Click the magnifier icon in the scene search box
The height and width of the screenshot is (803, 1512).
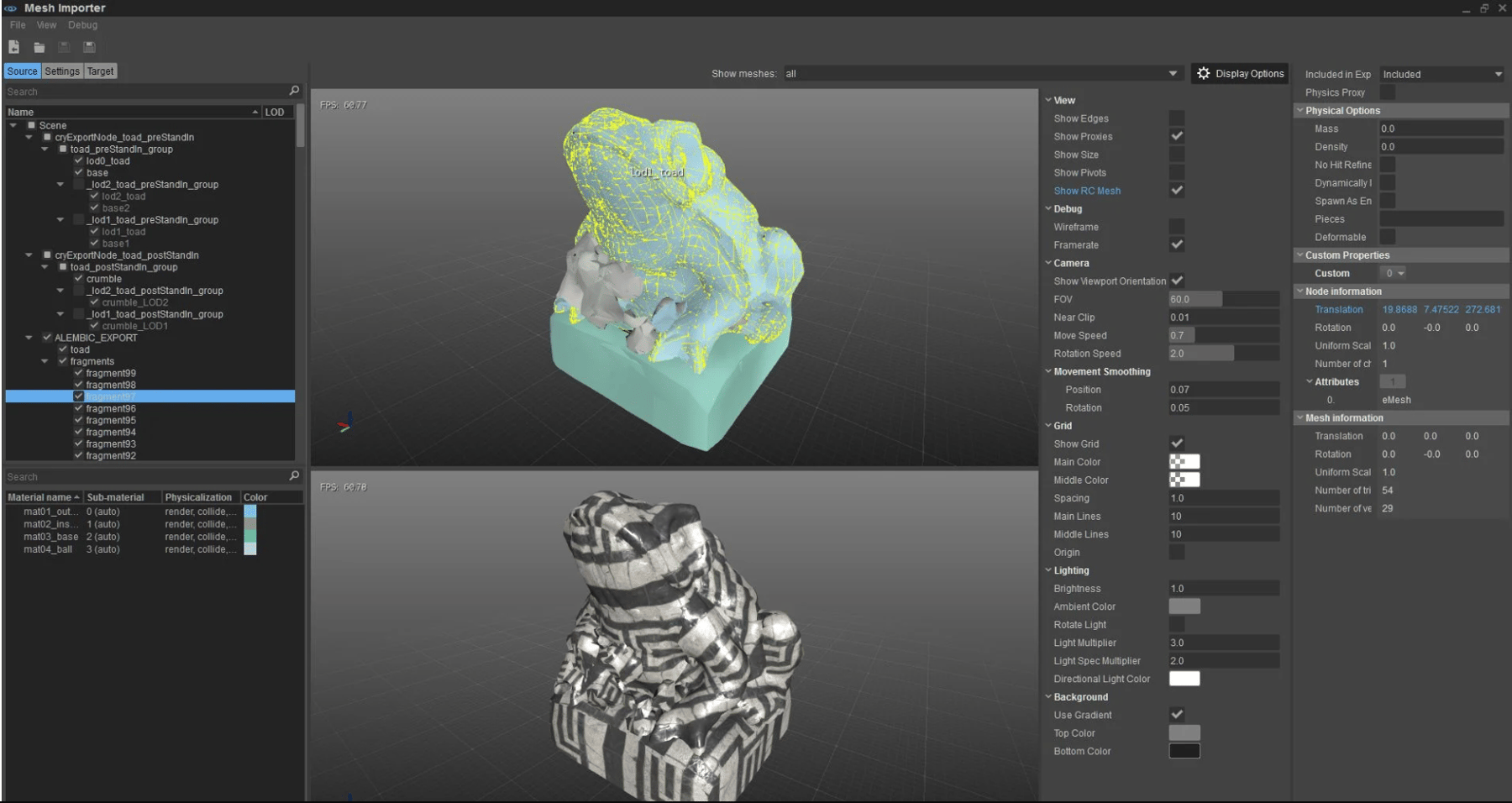click(x=294, y=91)
